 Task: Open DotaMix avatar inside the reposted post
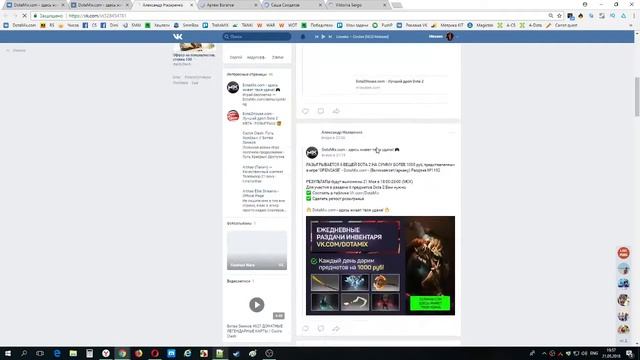(x=312, y=152)
